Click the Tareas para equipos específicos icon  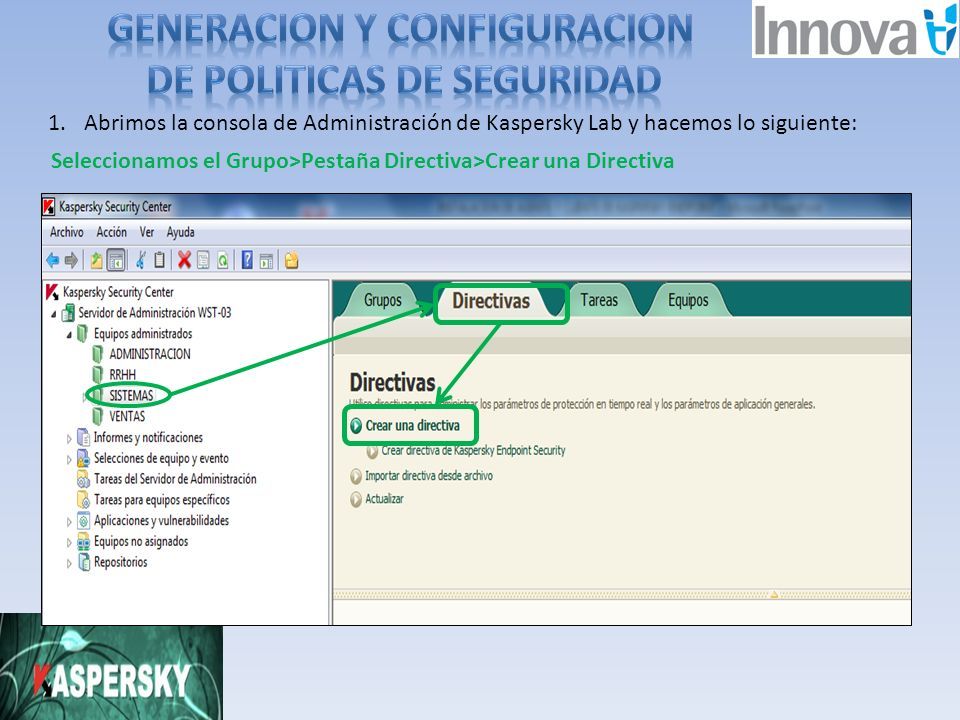[x=83, y=500]
